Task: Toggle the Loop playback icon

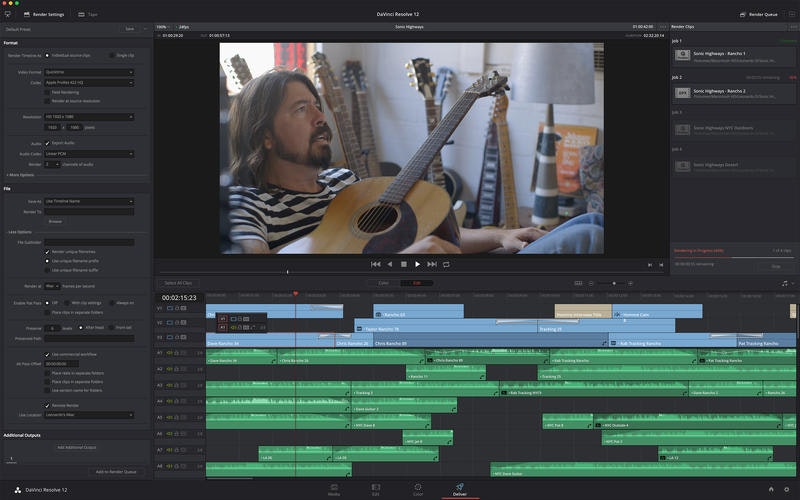Action: point(446,264)
